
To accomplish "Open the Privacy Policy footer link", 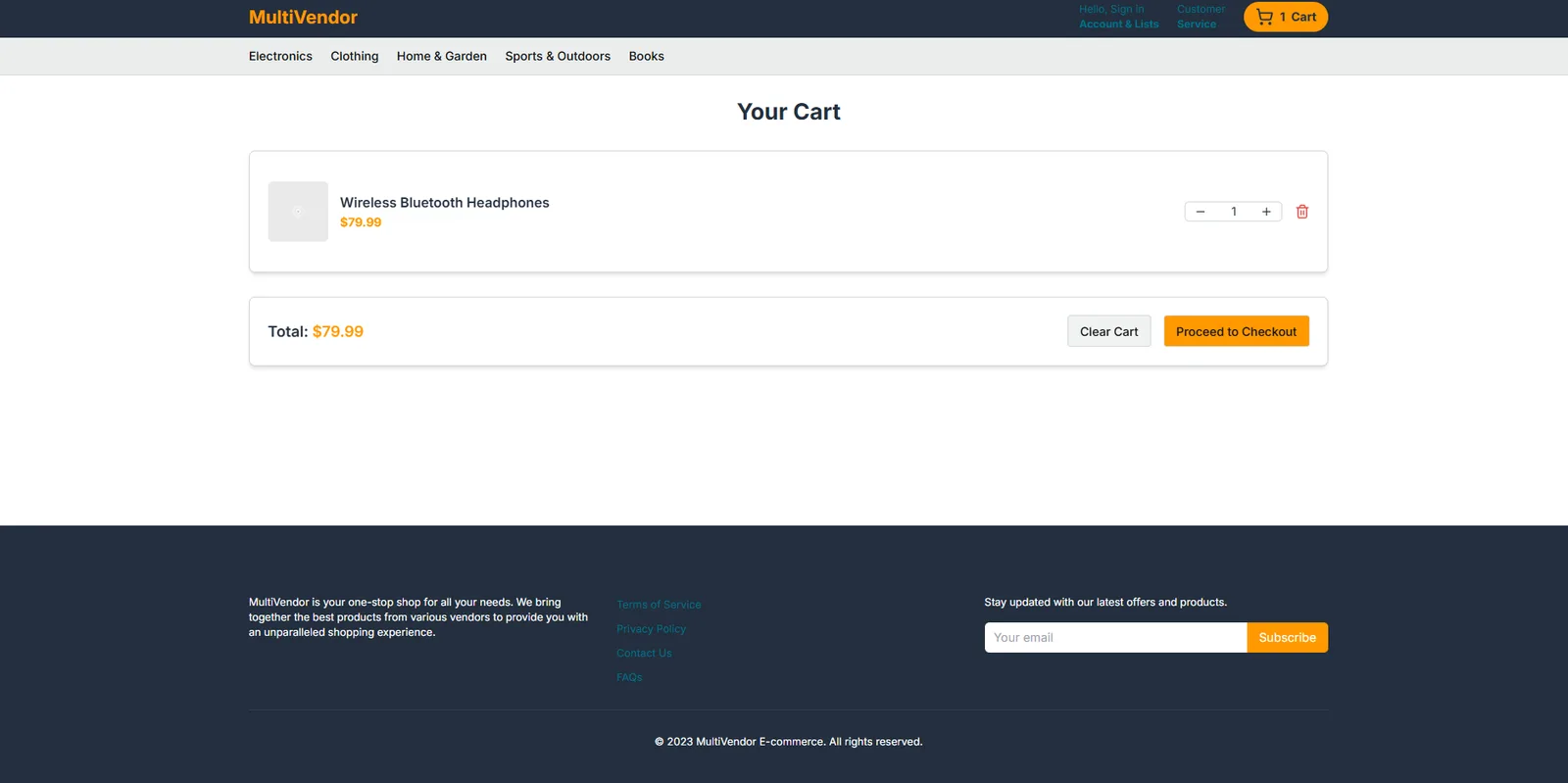I will point(651,629).
